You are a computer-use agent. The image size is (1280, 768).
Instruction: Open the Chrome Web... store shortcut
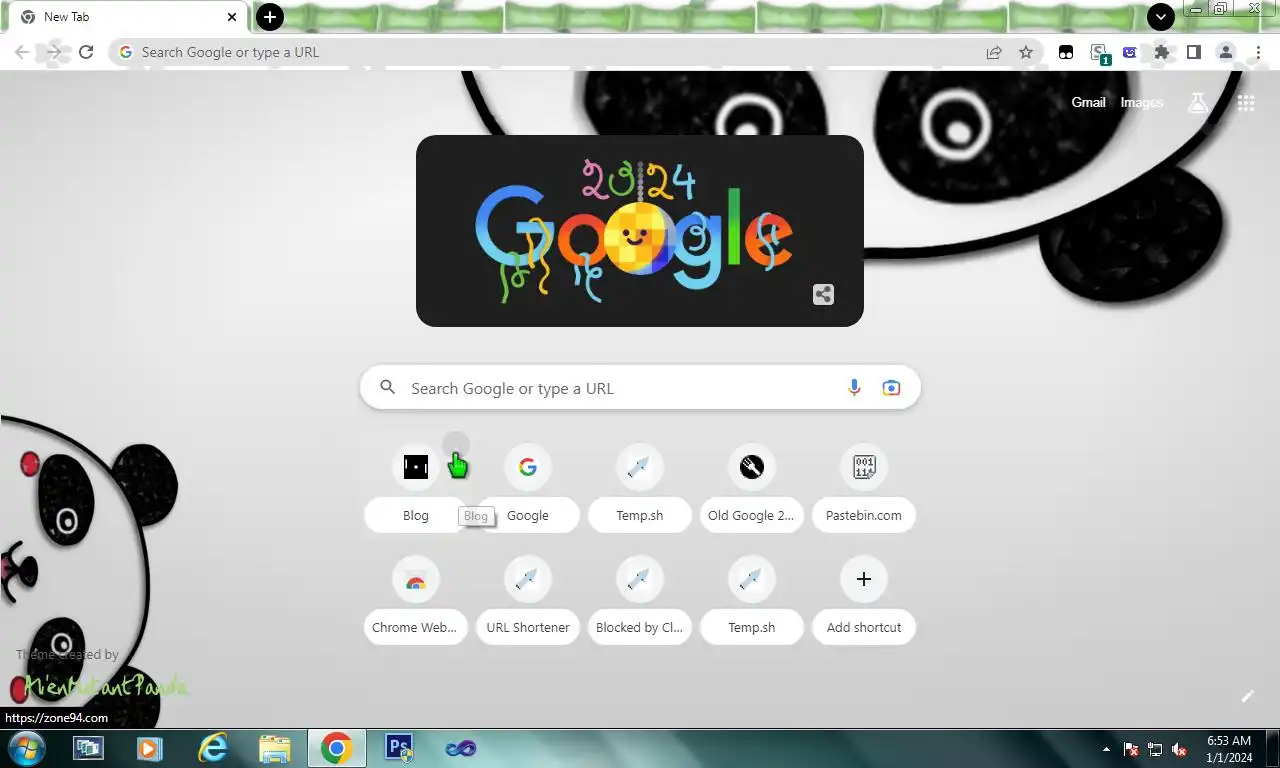tap(416, 601)
